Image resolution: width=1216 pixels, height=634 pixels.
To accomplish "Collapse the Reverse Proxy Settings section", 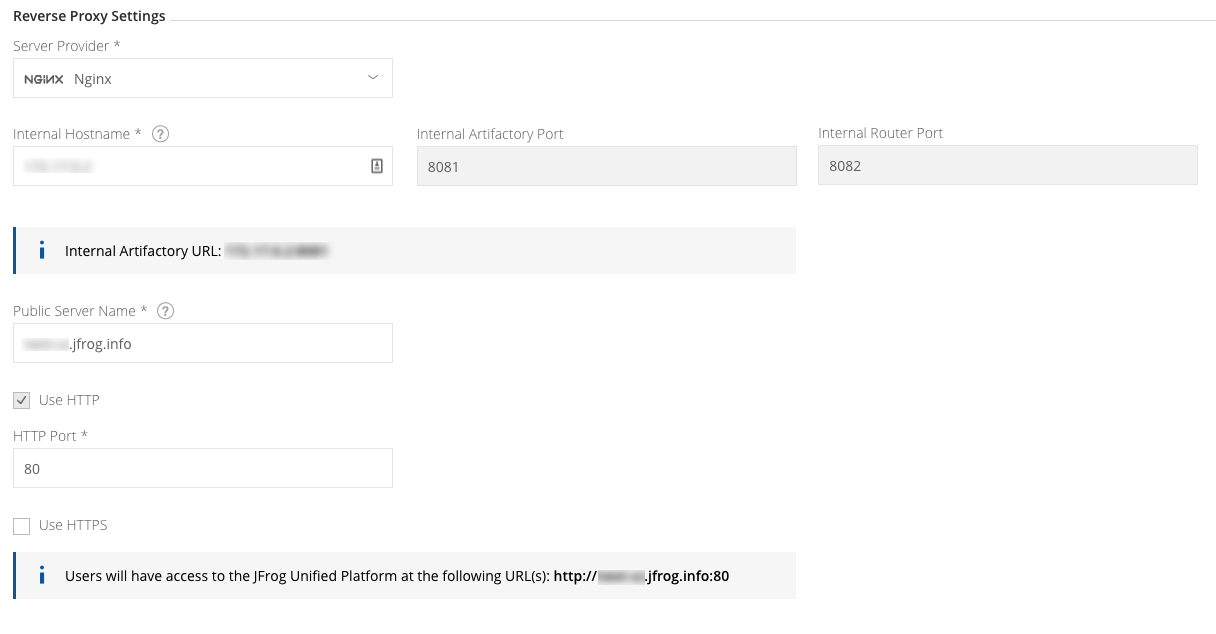I will (x=89, y=16).
